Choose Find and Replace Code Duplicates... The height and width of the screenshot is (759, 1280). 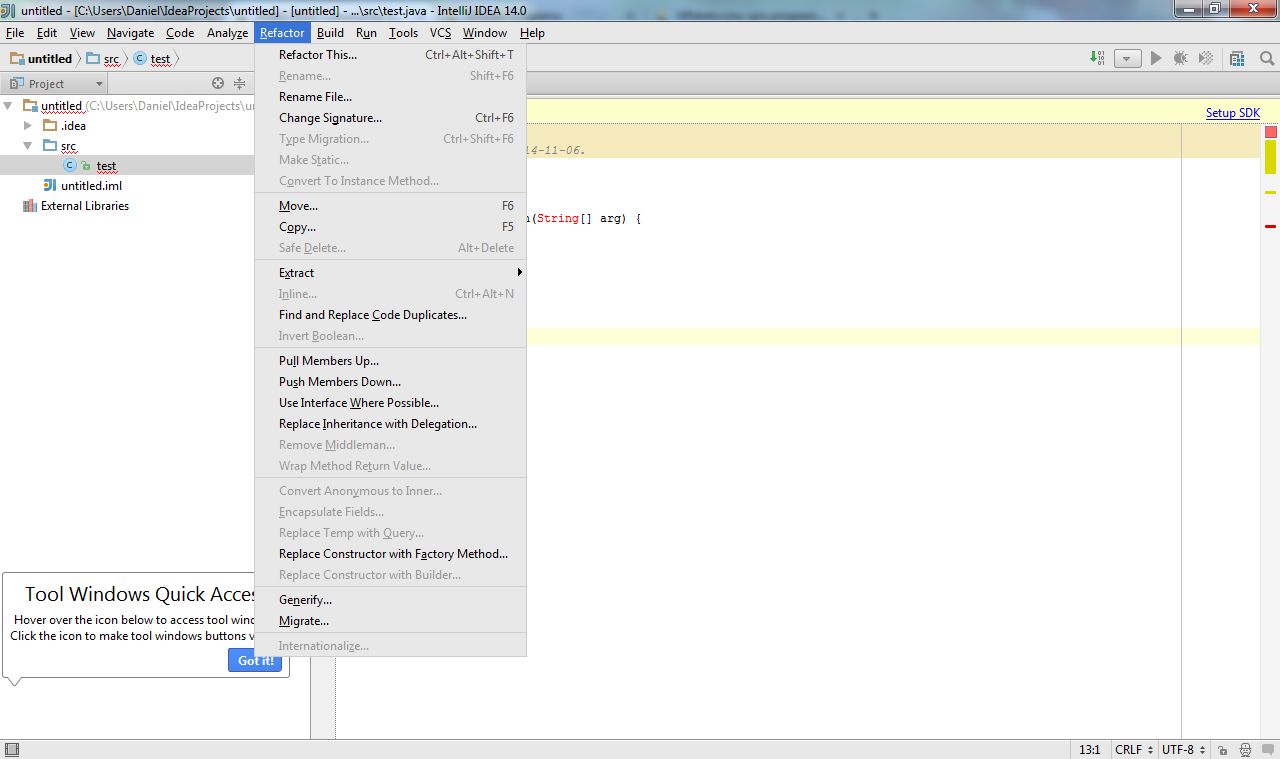tap(391, 315)
